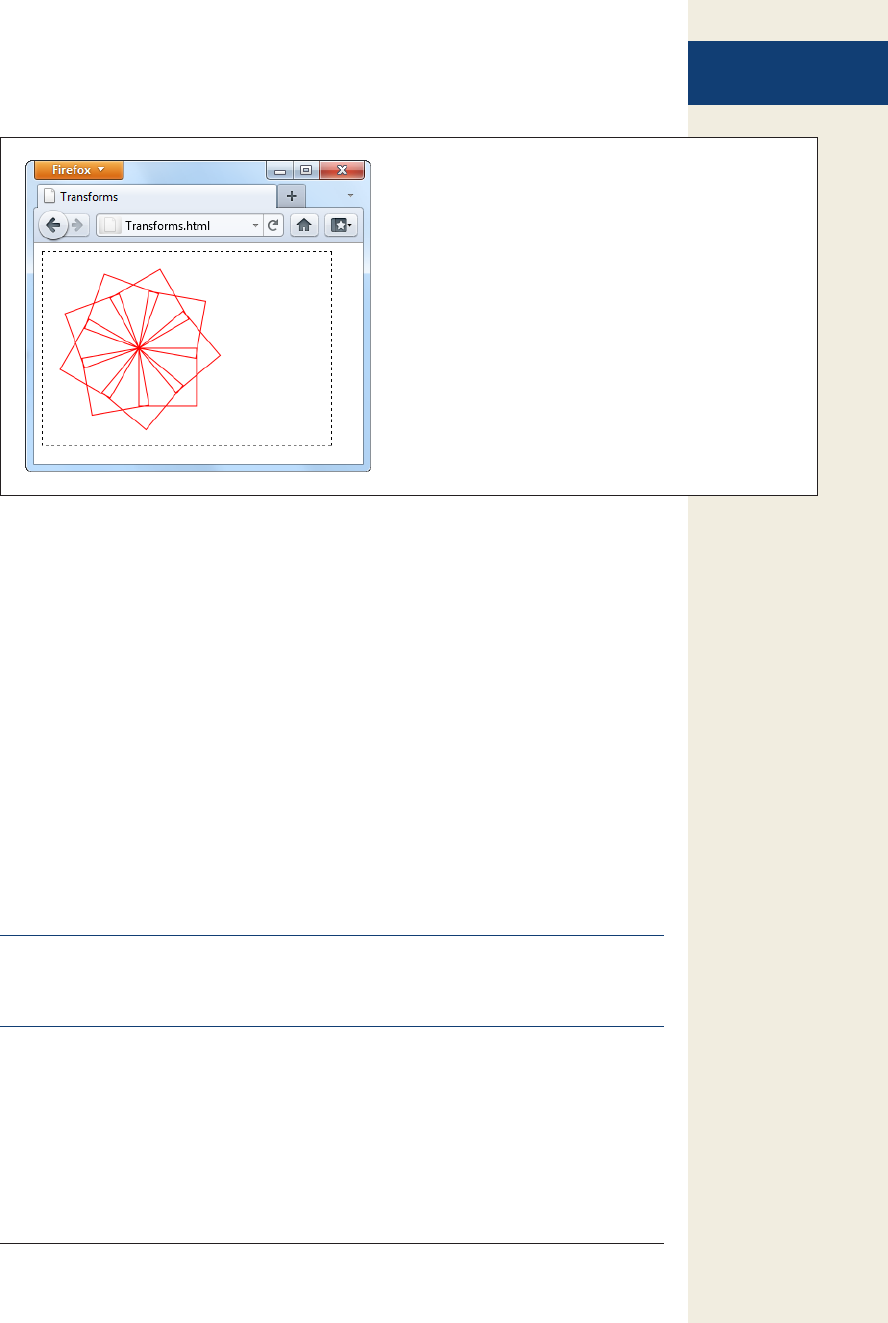Click the page icon in address bar
The width and height of the screenshot is (888, 1323).
pyautogui.click(x=112, y=226)
